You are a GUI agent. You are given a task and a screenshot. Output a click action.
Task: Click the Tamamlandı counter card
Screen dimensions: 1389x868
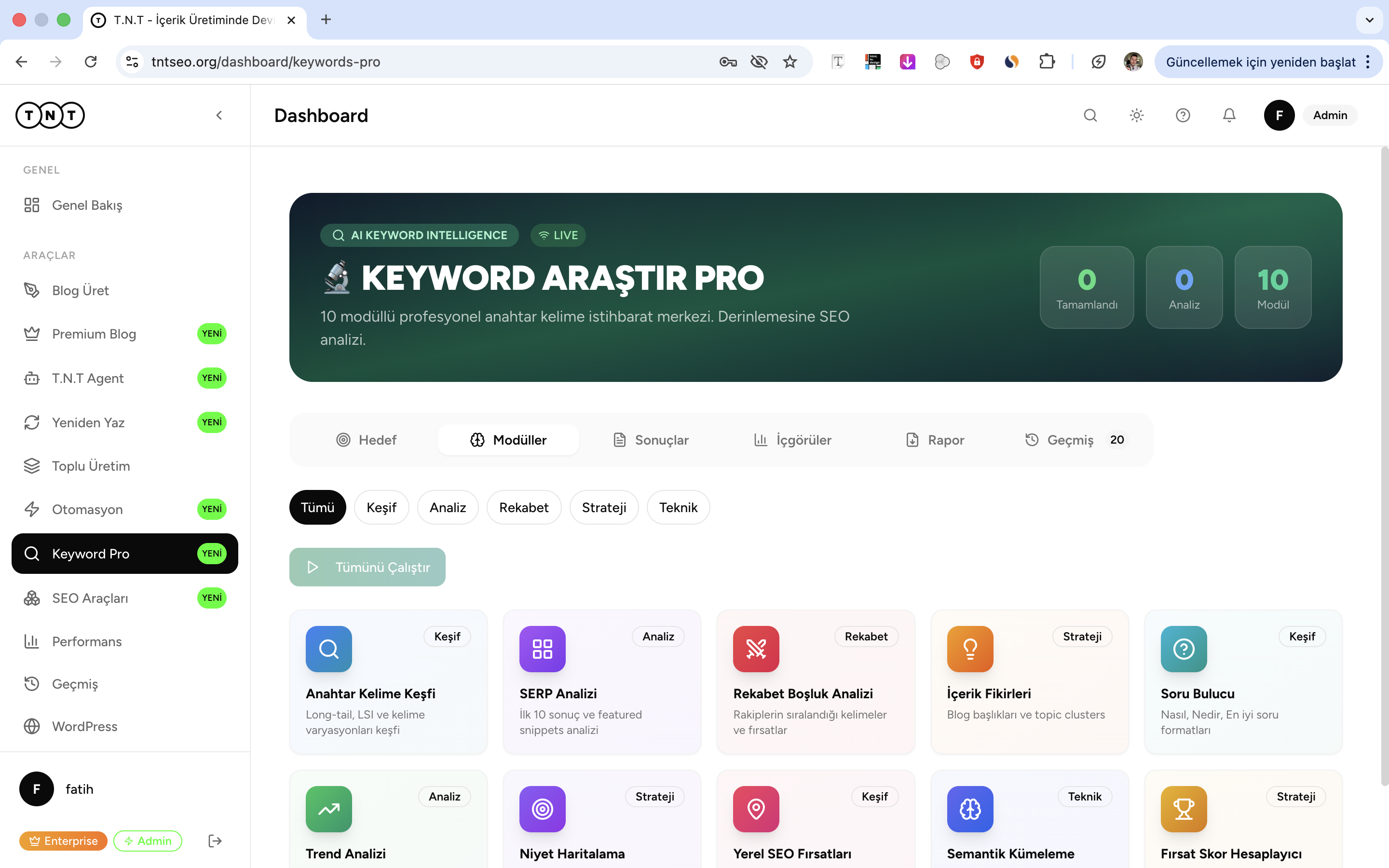[x=1087, y=287]
